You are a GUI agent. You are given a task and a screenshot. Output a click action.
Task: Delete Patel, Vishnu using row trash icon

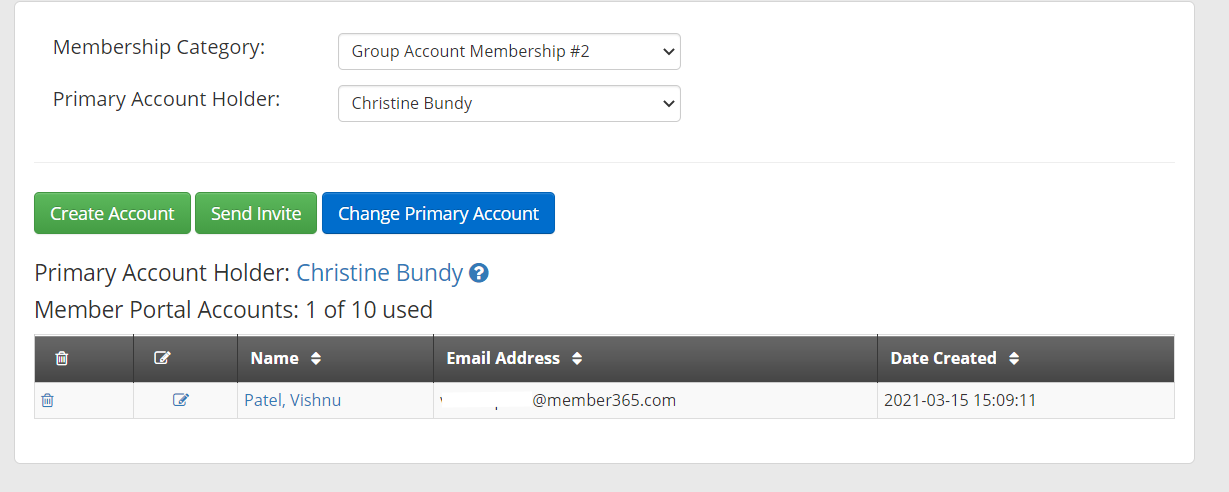click(47, 400)
